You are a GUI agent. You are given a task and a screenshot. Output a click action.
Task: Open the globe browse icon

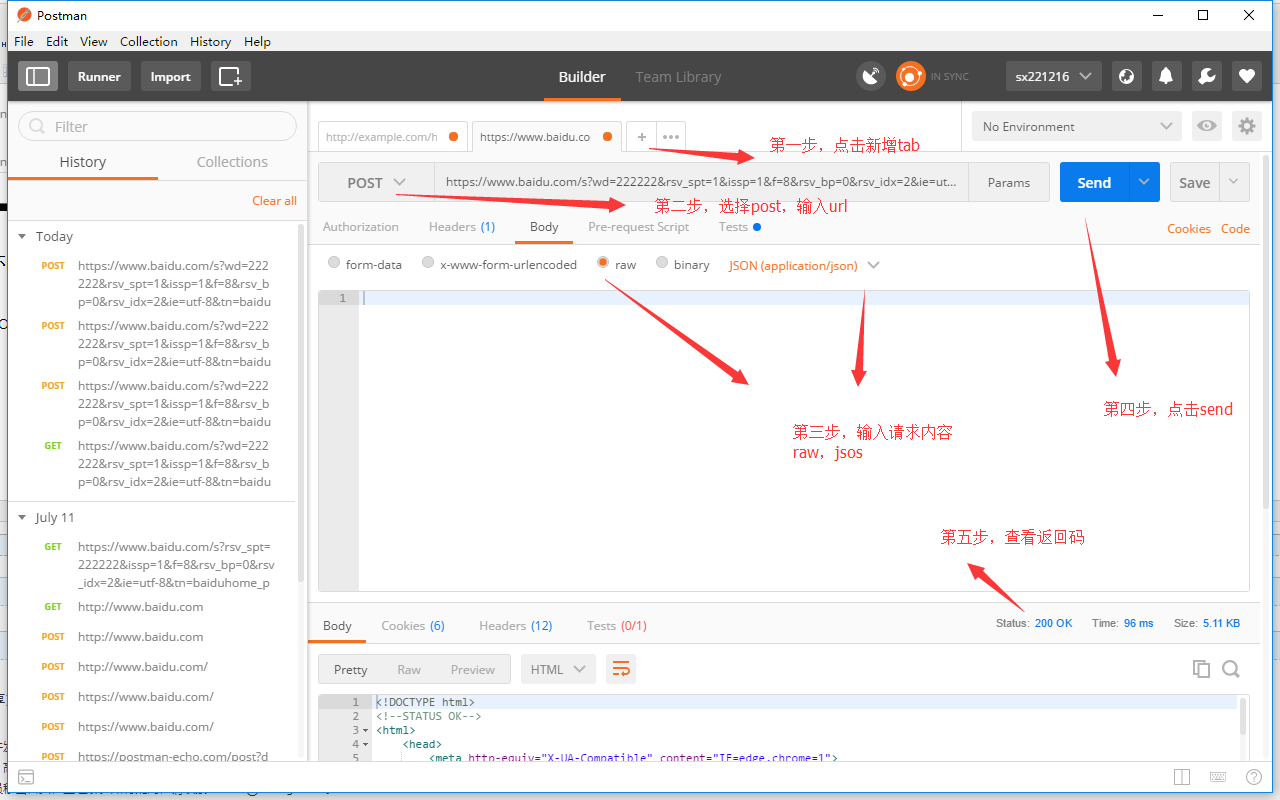pos(1127,76)
